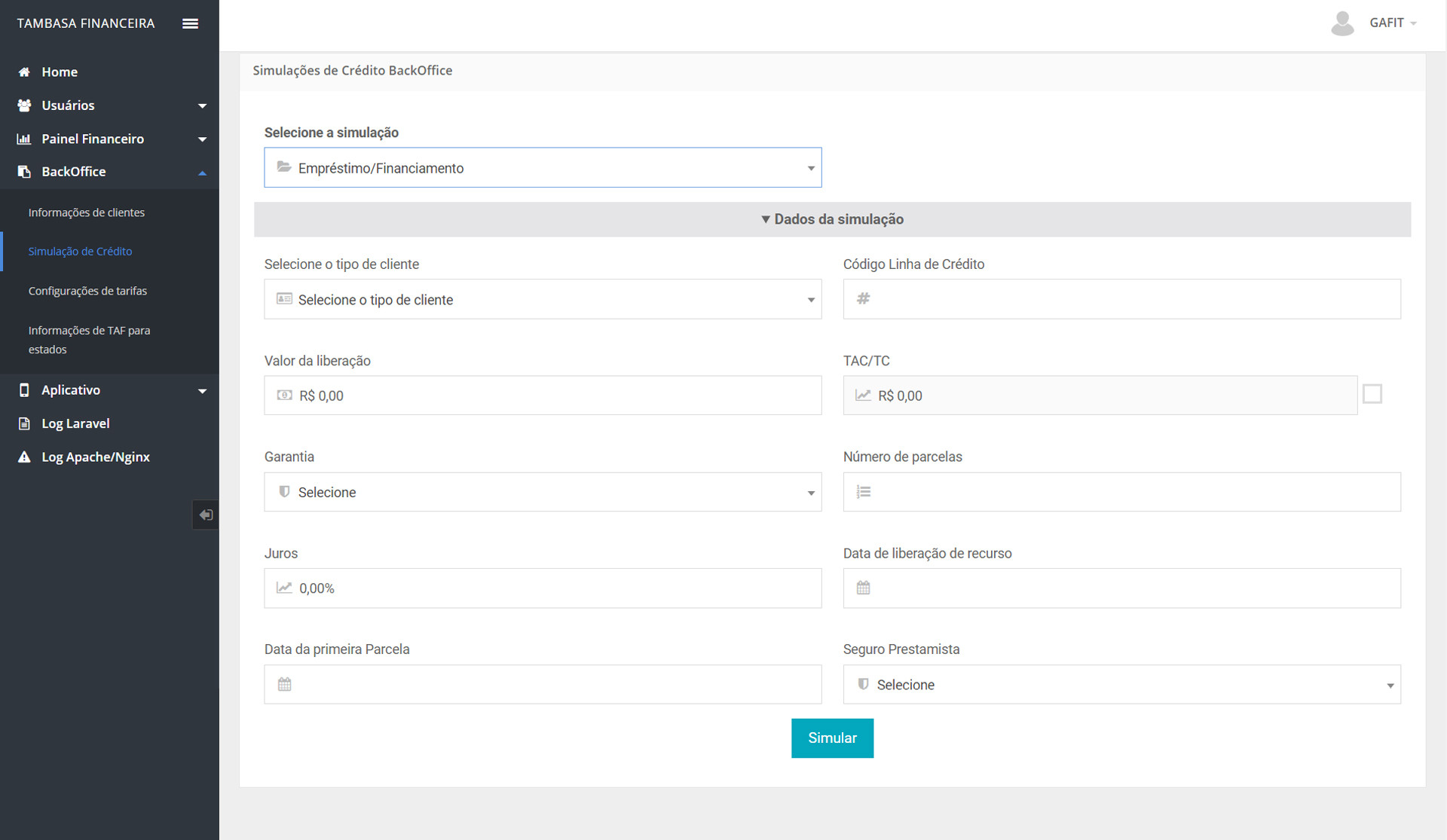
Task: Click the hamburger menu icon
Action: pyautogui.click(x=190, y=23)
